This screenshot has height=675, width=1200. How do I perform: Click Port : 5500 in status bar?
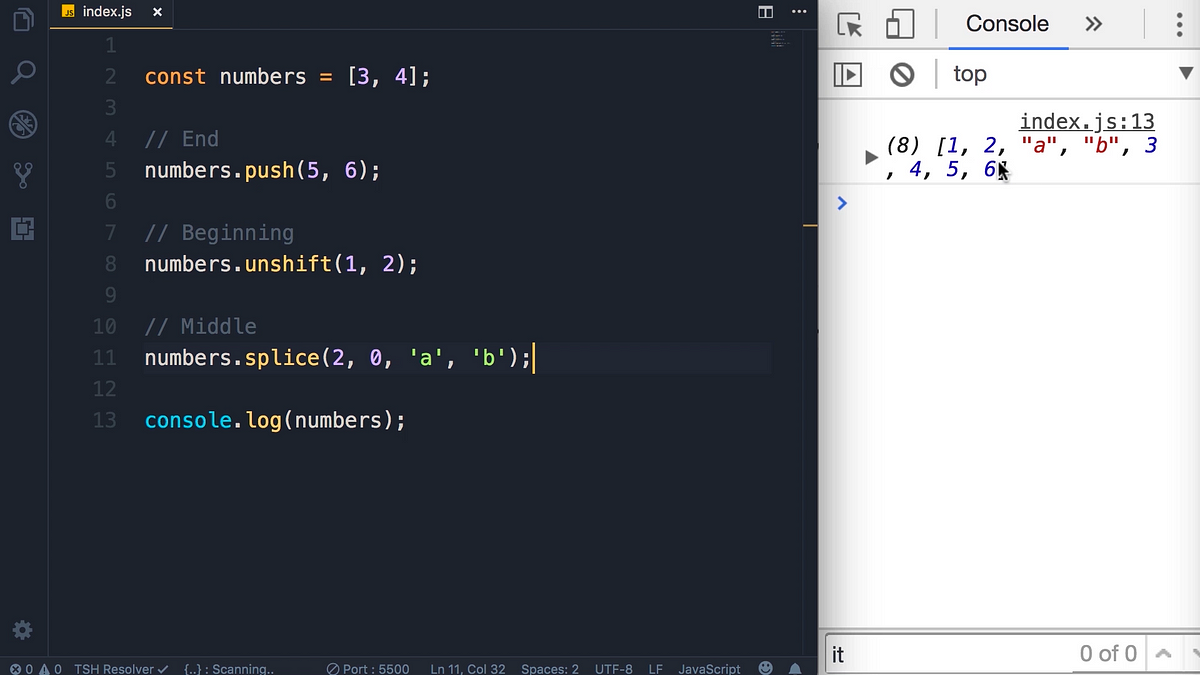pyautogui.click(x=368, y=668)
